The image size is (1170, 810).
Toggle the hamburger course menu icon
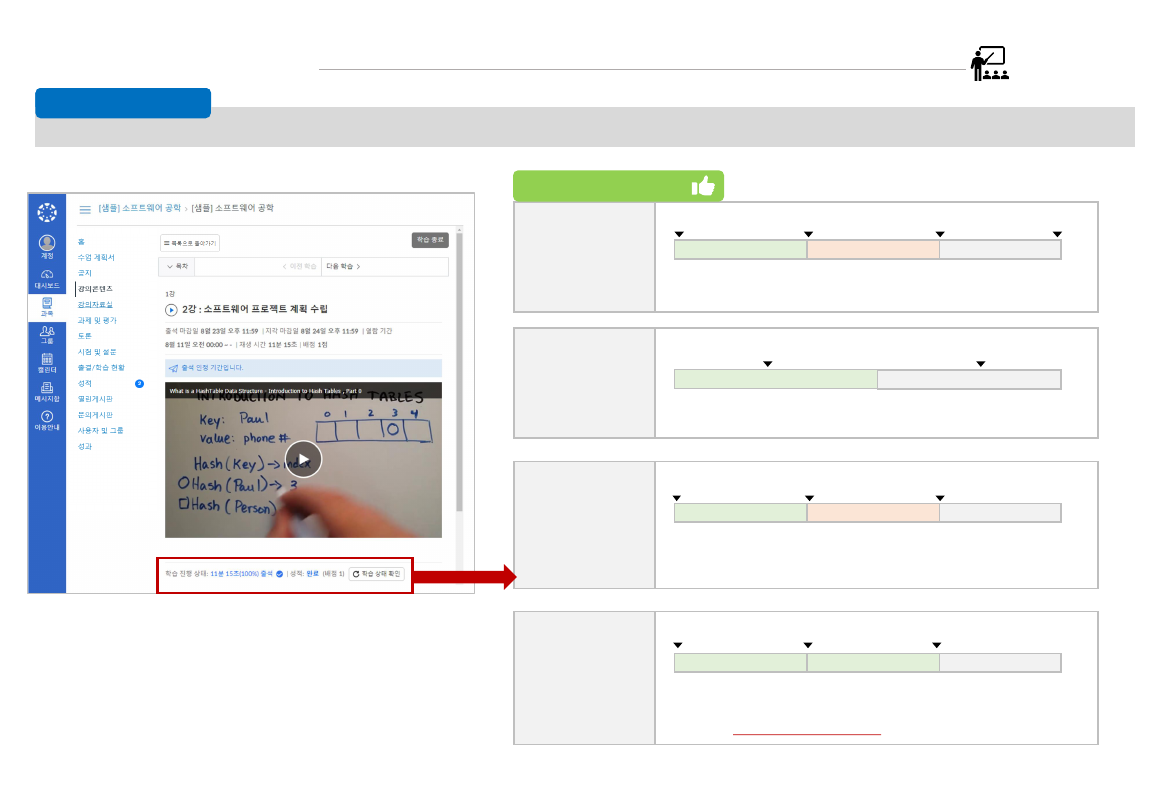coord(85,209)
